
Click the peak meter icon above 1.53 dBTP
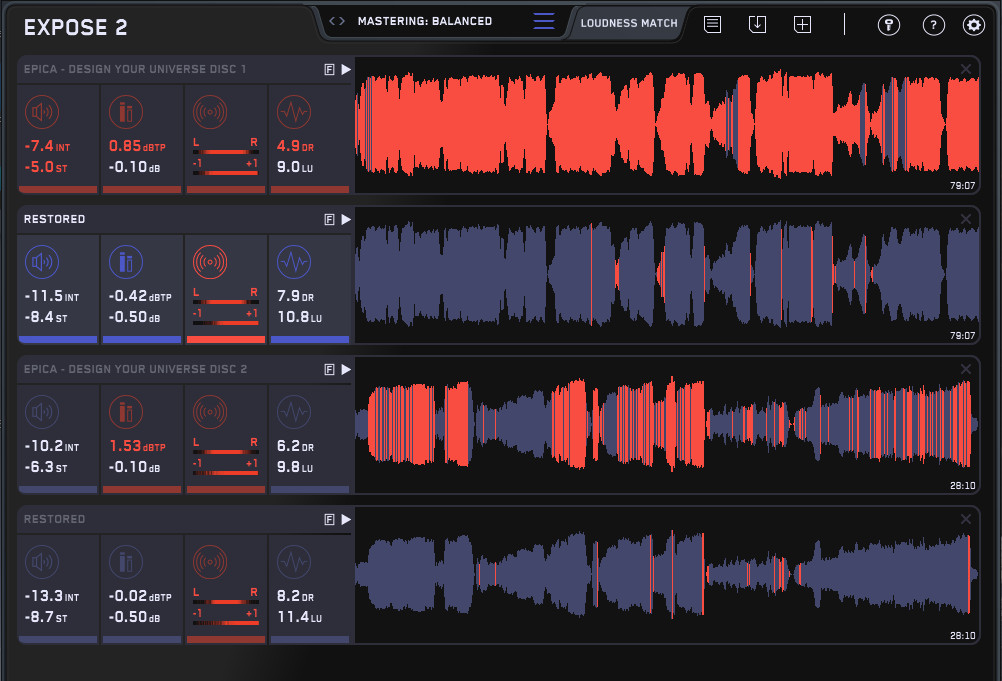[x=126, y=412]
